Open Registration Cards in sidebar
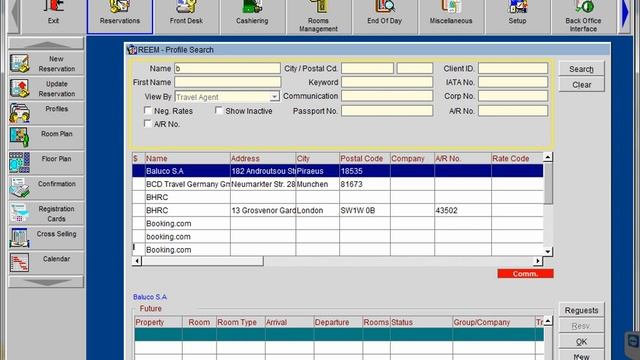640x360 pixels. coord(46,213)
